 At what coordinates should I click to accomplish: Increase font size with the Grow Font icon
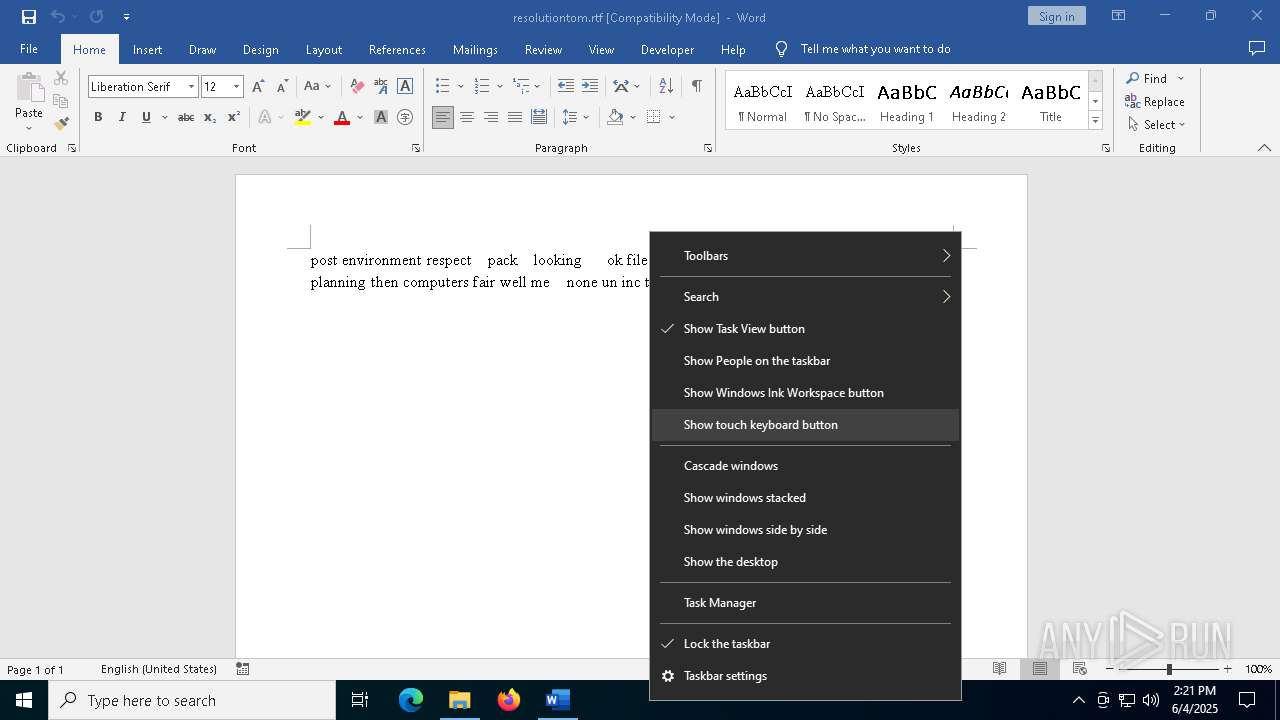click(x=259, y=86)
